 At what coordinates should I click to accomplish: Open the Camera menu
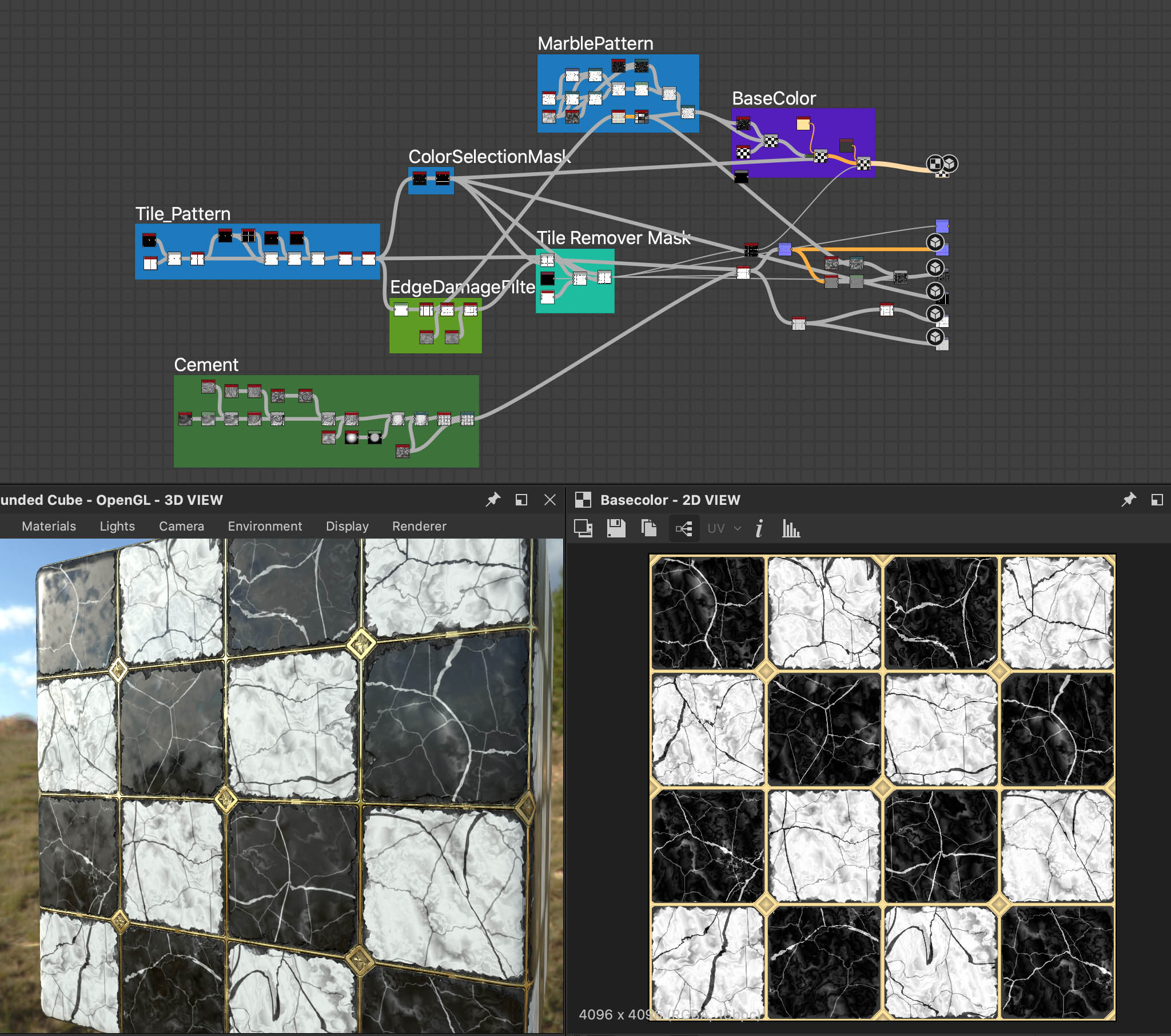click(181, 526)
